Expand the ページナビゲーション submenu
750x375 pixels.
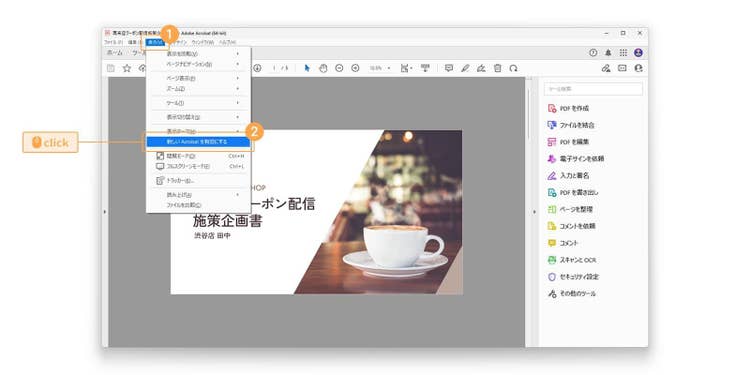(x=199, y=64)
